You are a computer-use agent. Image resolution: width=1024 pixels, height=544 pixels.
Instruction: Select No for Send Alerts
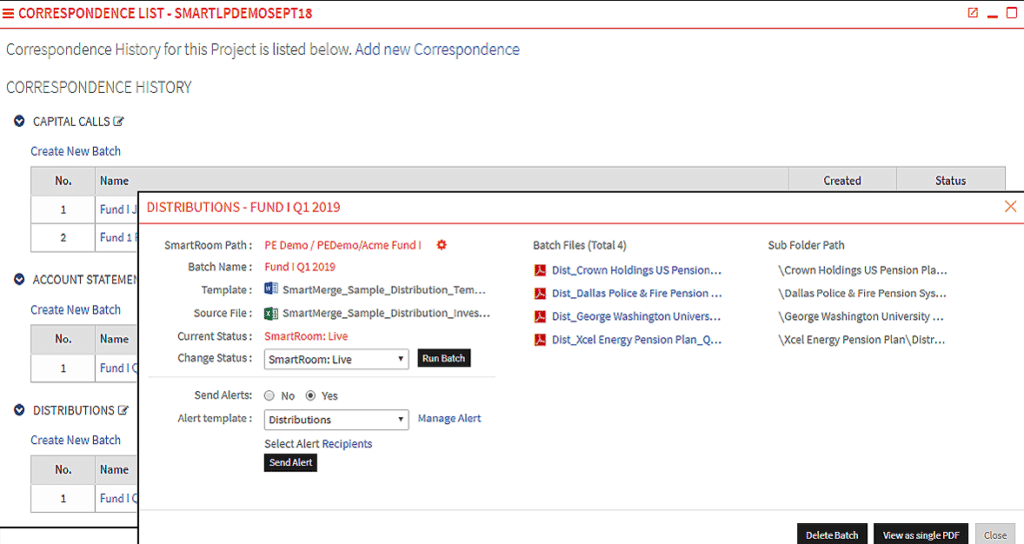[269, 396]
